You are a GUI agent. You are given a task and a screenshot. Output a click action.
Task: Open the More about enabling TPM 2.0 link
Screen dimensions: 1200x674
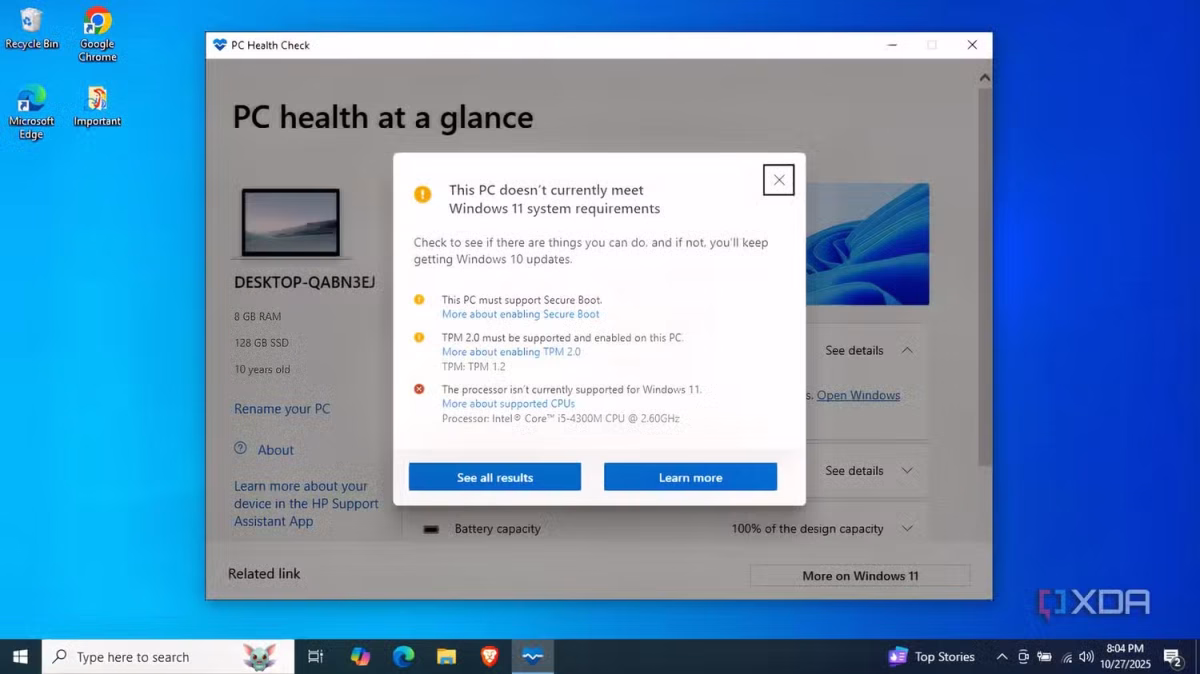511,352
